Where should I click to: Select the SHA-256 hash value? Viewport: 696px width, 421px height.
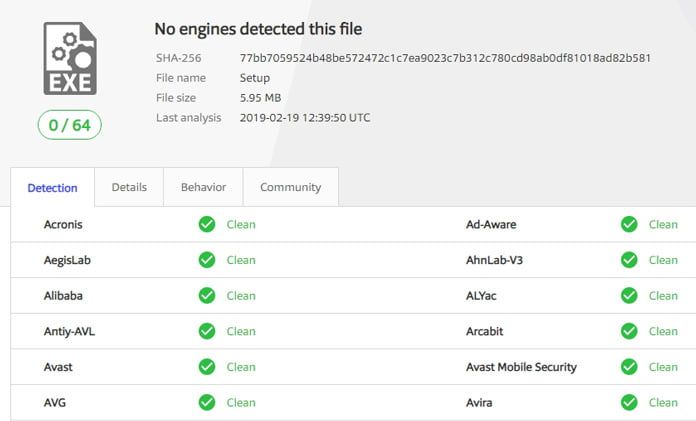(445, 58)
